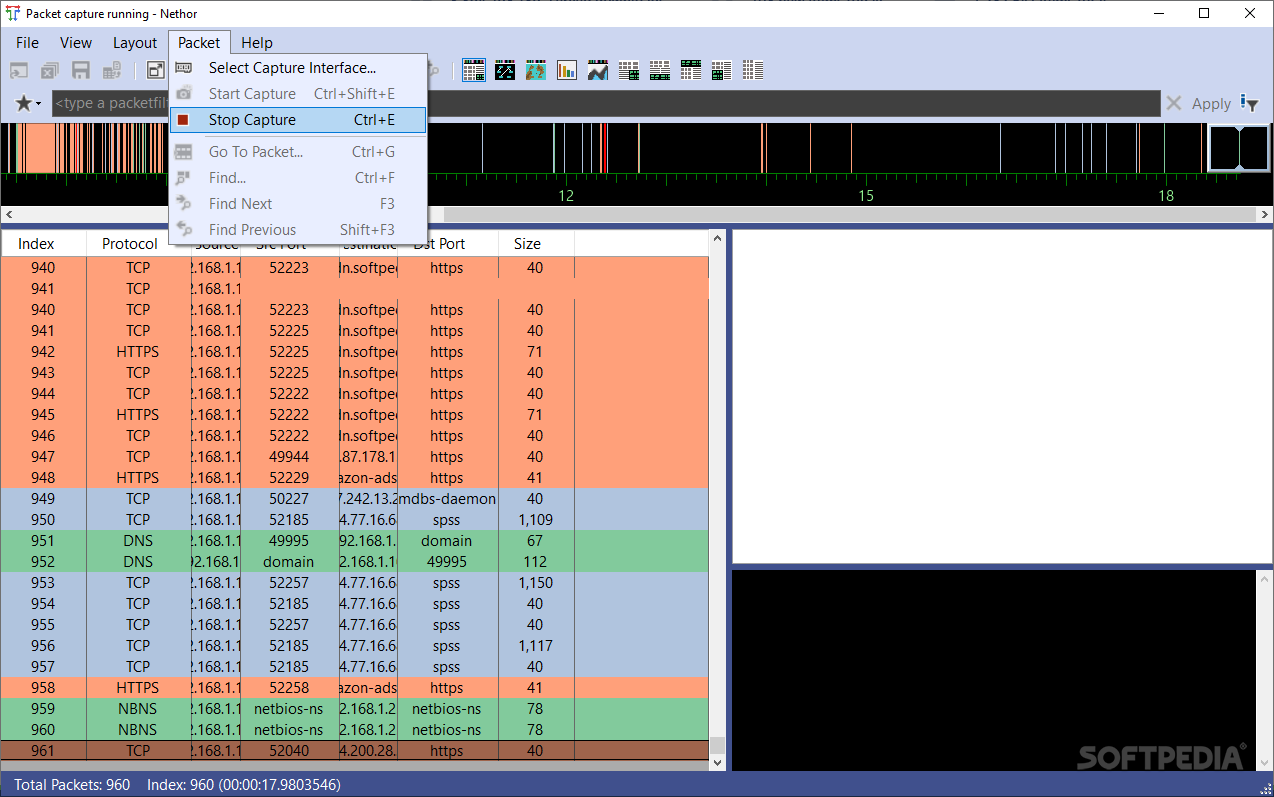This screenshot has height=797, width=1274.
Task: Click the timeline horizontal scrollbar thumb
Action: click(x=850, y=215)
